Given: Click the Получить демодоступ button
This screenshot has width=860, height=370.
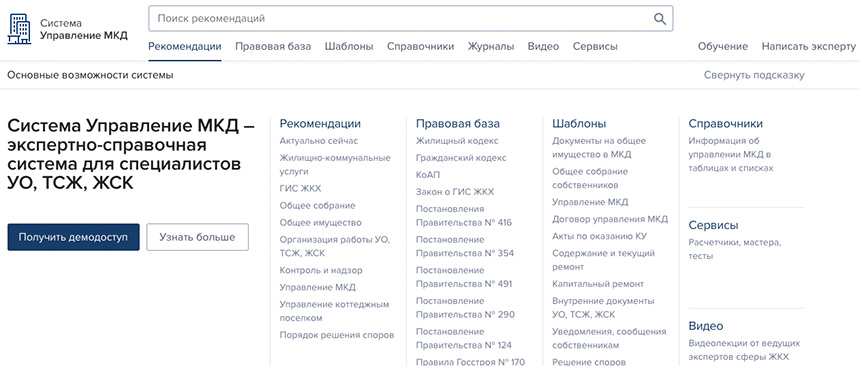Looking at the screenshot, I should [73, 237].
